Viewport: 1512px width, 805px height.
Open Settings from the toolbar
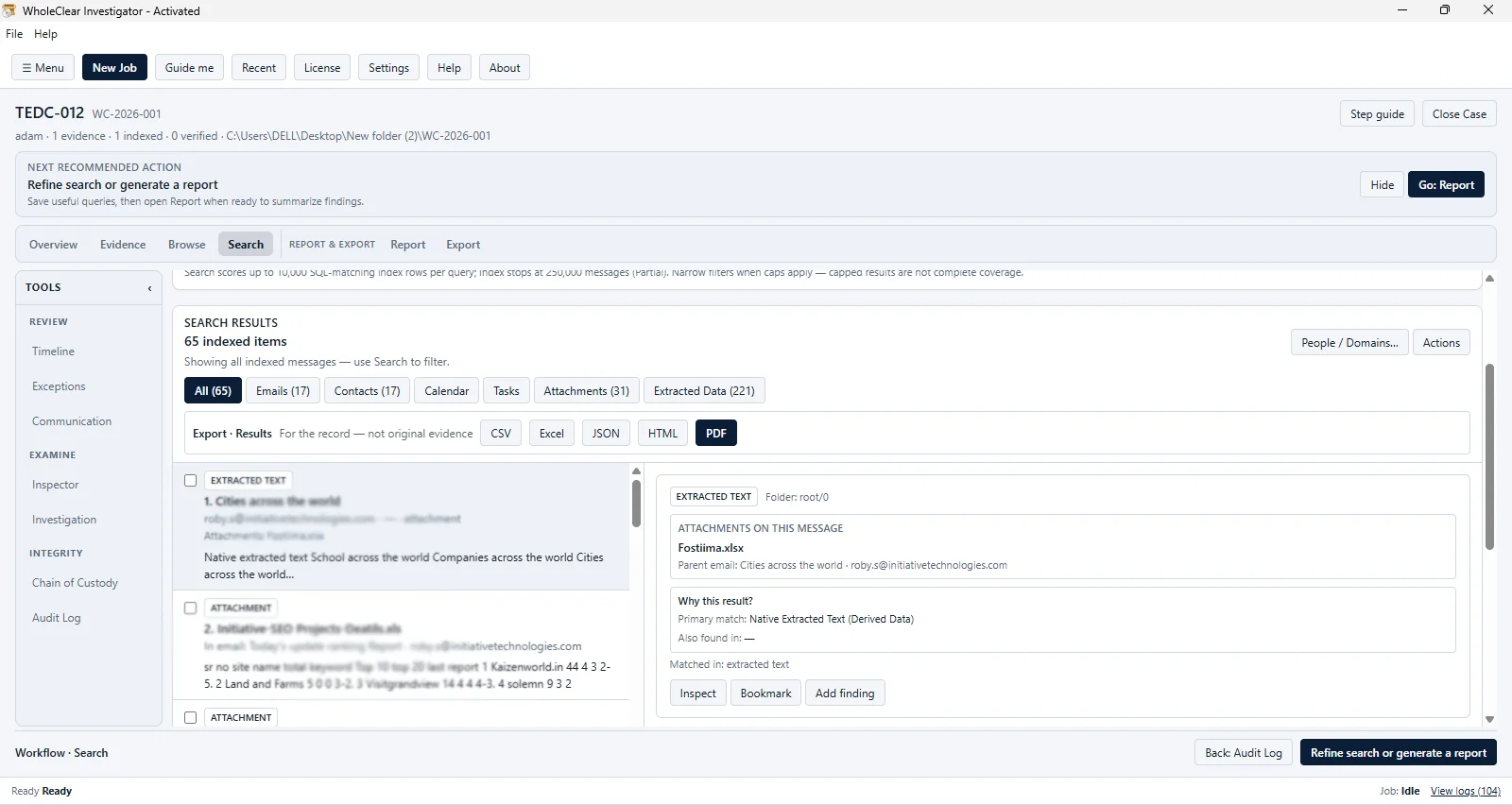point(388,68)
